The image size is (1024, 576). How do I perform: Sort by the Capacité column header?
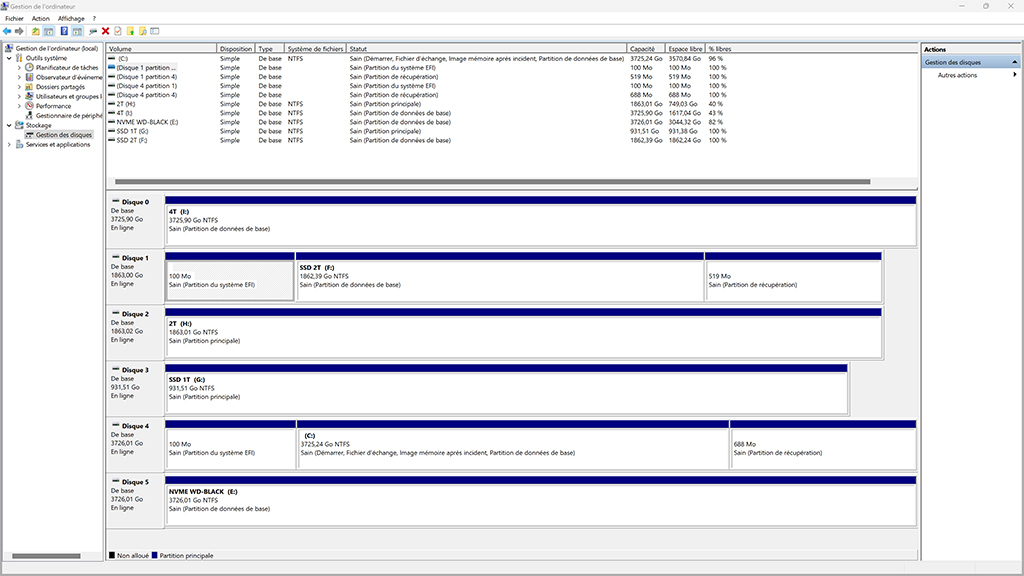[x=646, y=49]
